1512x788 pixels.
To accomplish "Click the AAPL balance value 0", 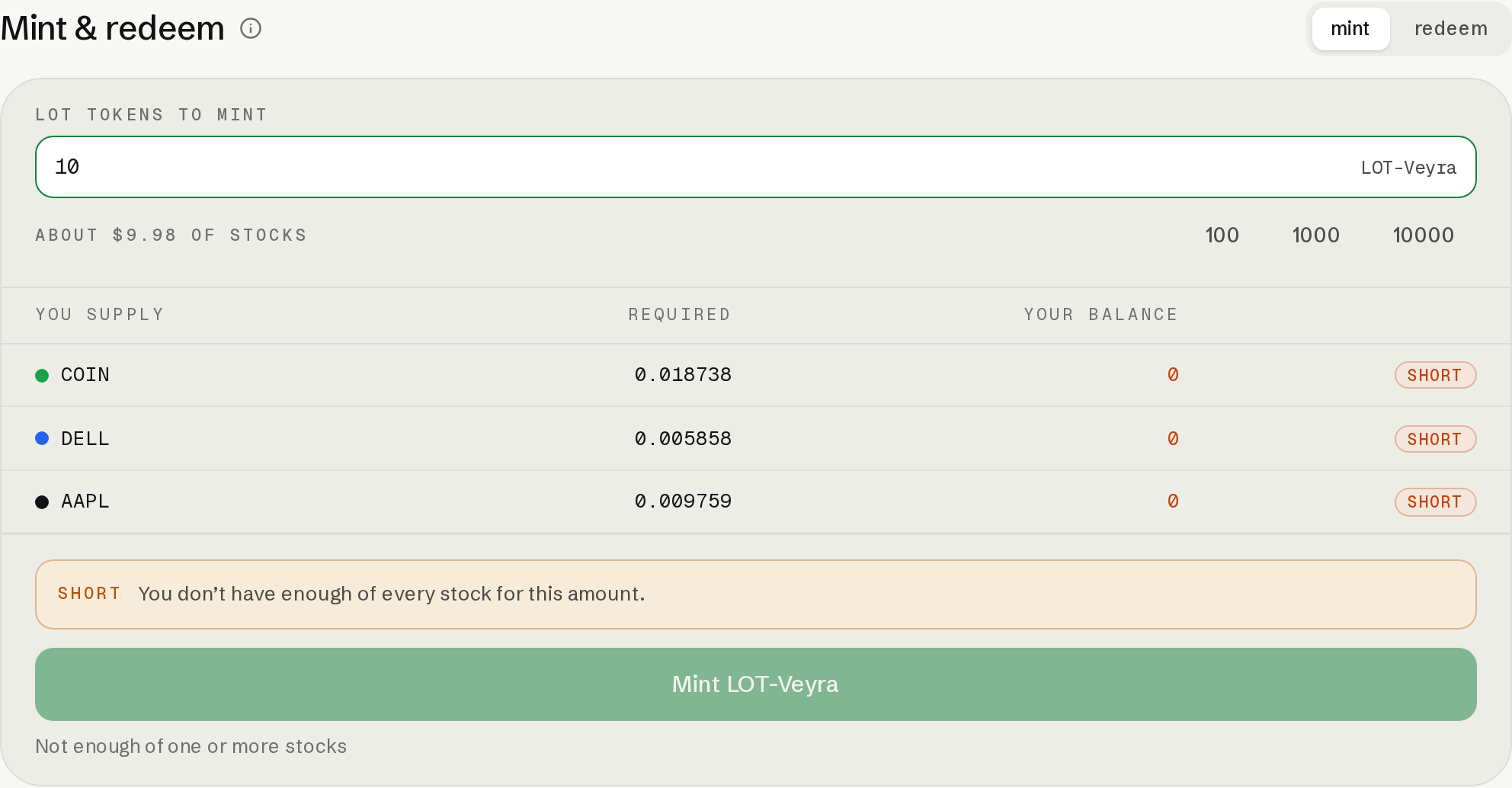I will pos(1173,501).
